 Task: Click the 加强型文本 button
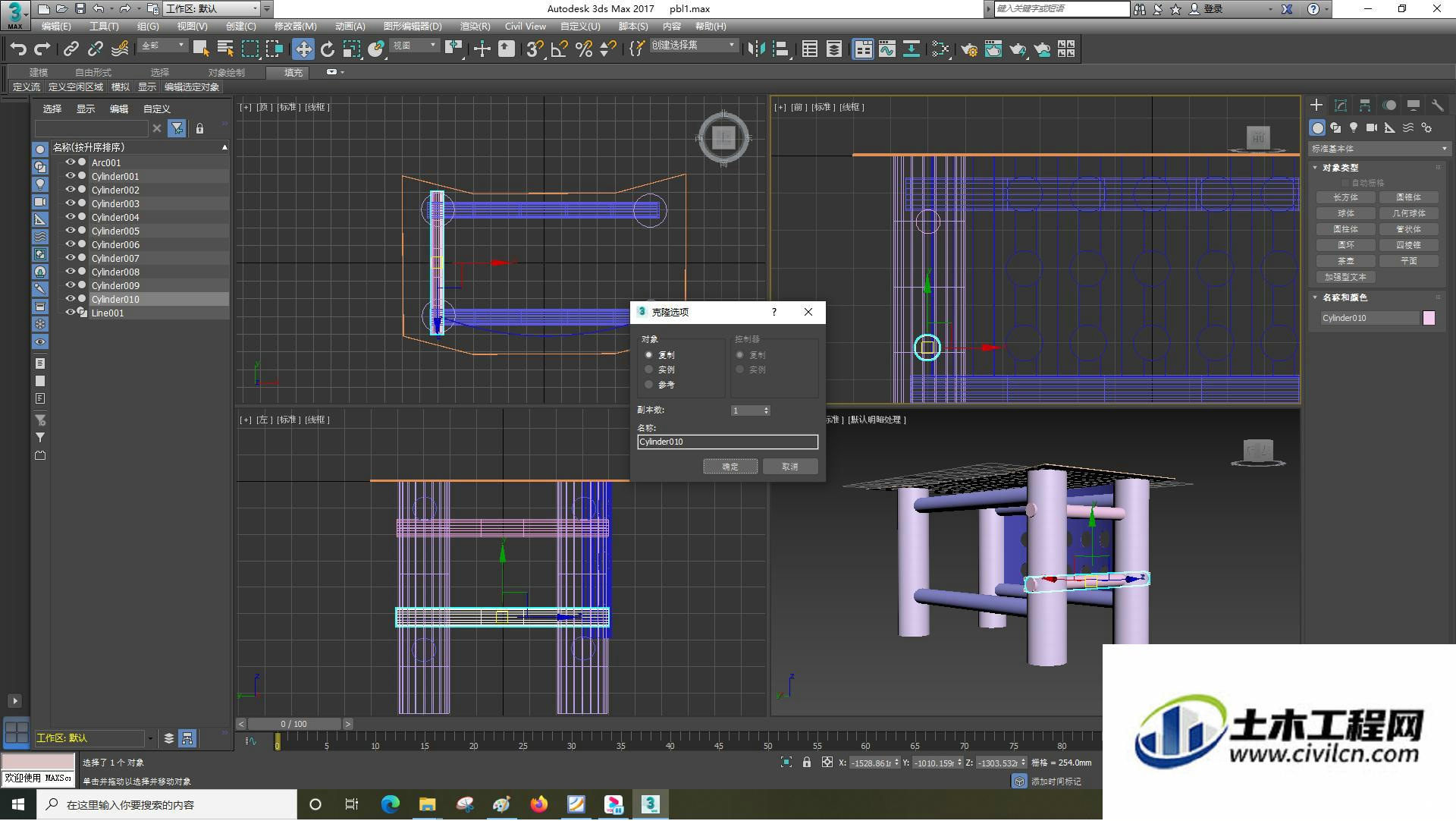1346,277
